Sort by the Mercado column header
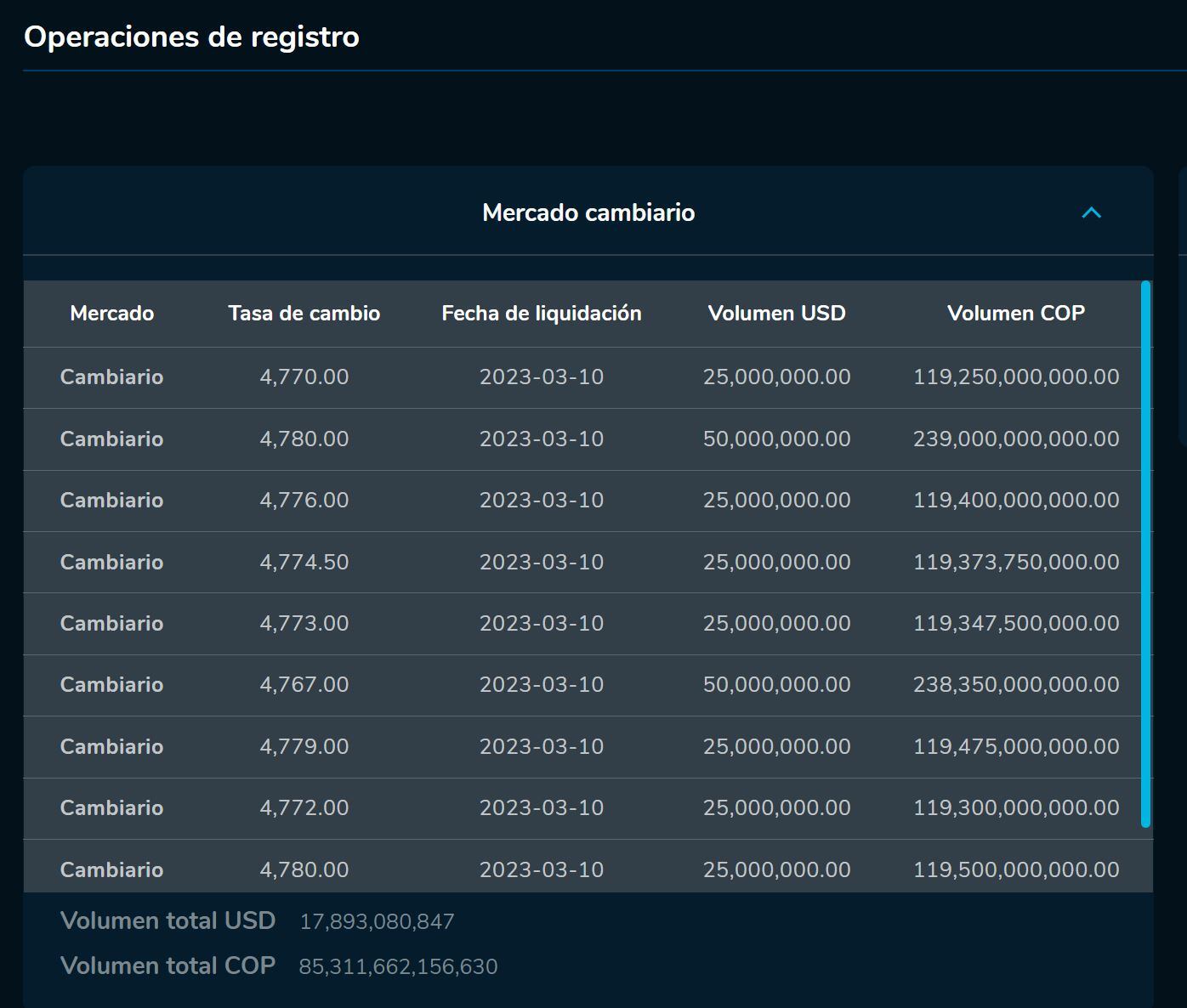The image size is (1187, 1008). 111,313
